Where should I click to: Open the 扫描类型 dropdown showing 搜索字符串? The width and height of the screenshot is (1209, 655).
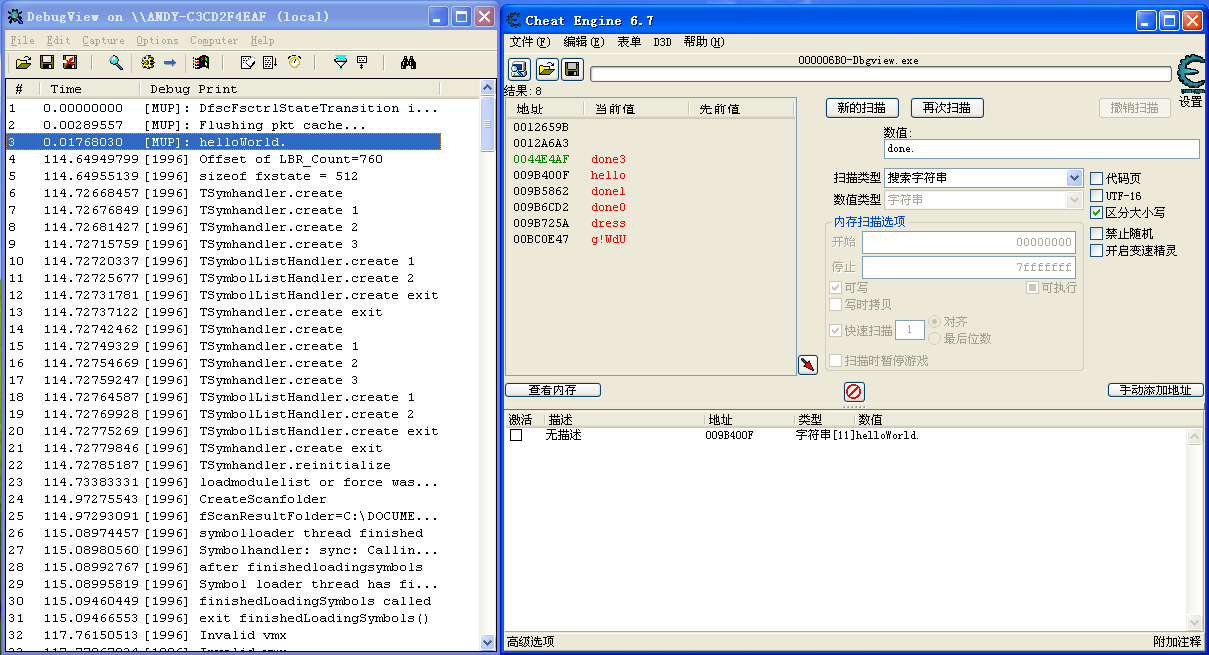tap(983, 177)
